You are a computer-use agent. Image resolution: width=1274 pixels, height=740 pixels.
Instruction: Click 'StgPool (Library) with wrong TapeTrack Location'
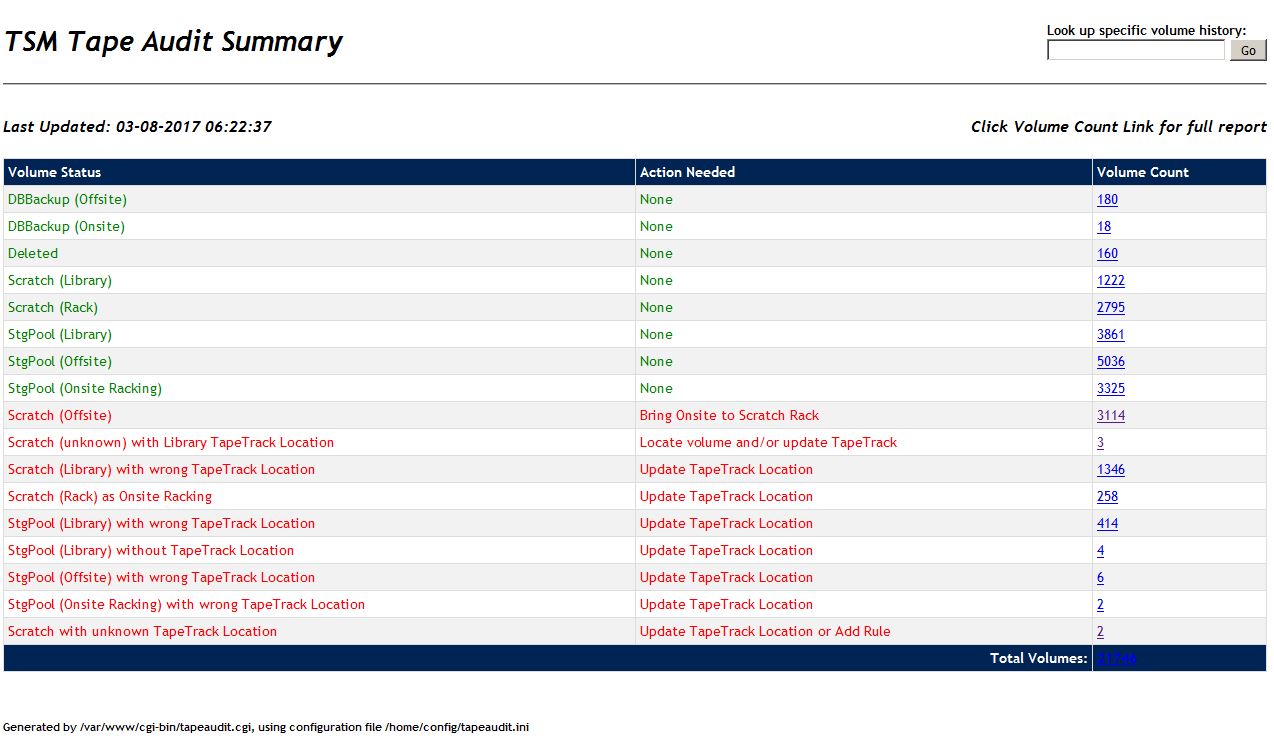pyautogui.click(x=161, y=524)
